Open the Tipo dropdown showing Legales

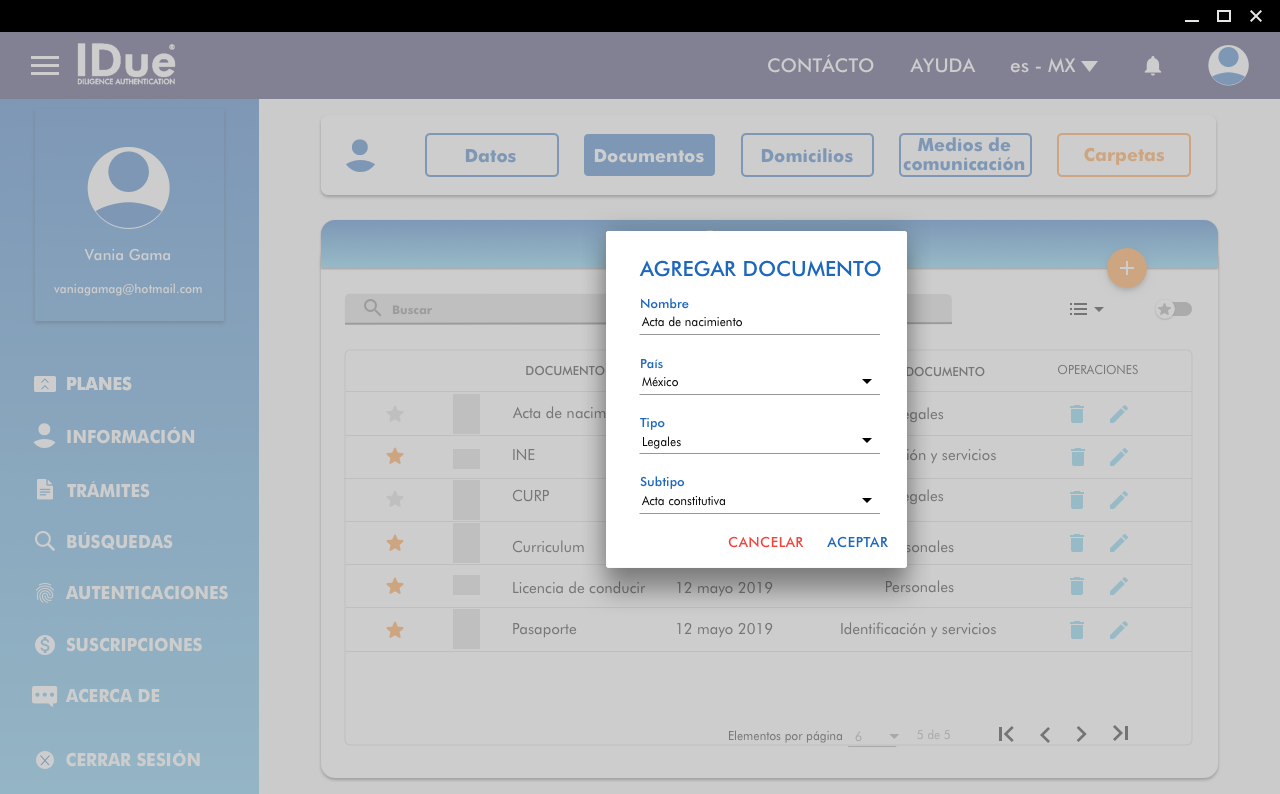point(759,442)
